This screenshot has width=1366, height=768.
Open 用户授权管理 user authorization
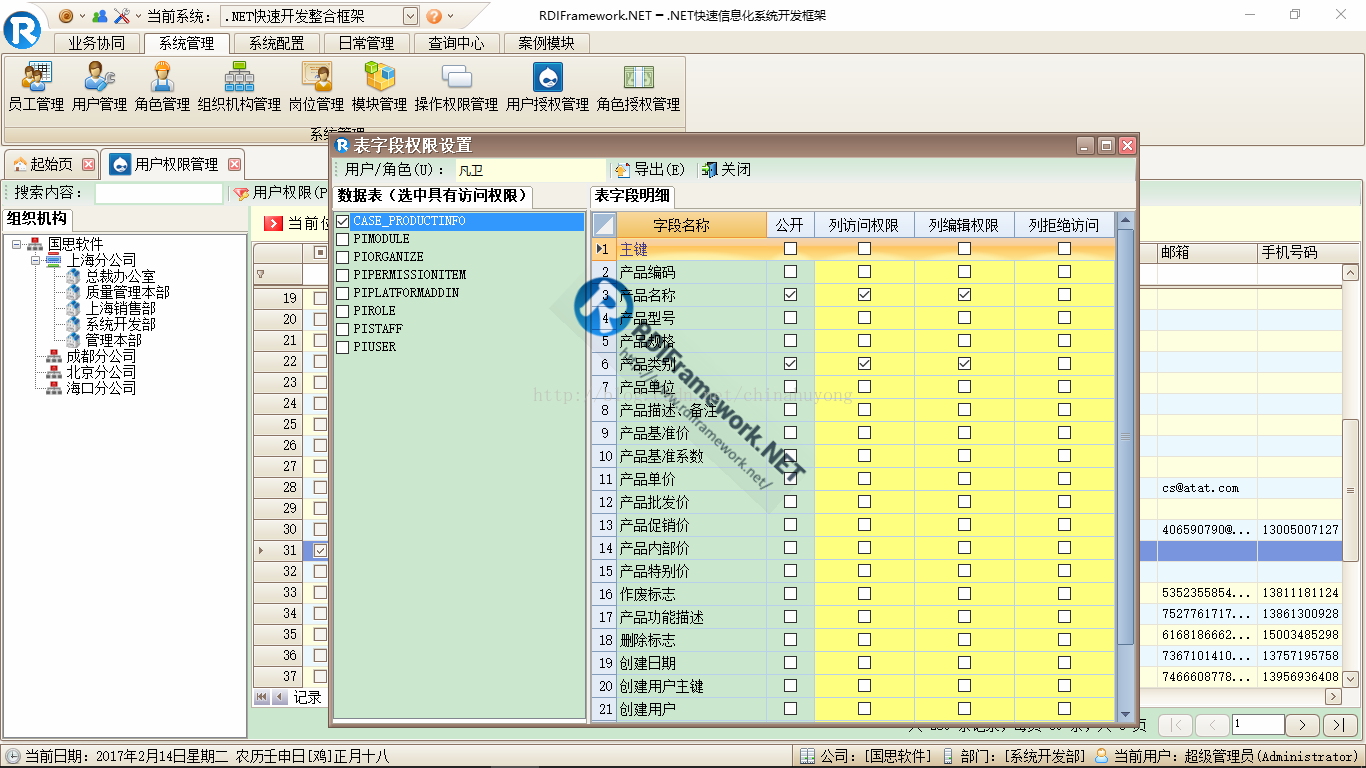pos(547,86)
